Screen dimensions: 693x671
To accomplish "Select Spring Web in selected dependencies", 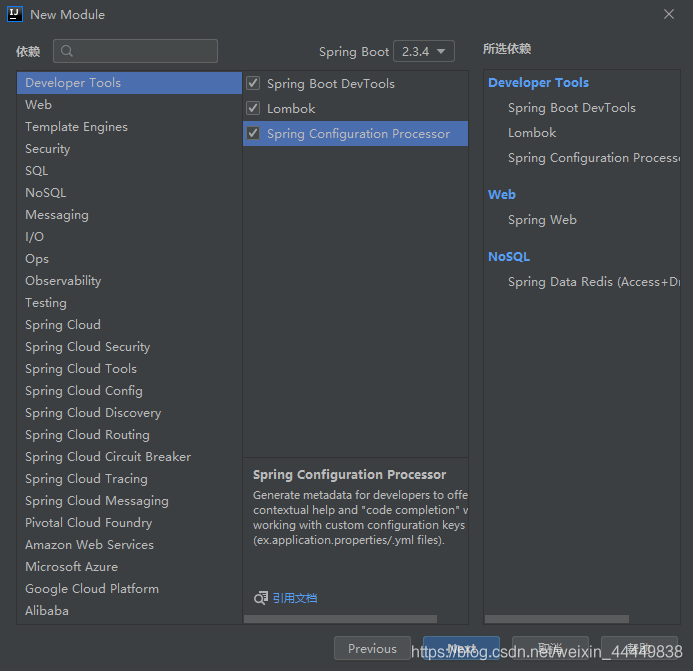I will [x=542, y=220].
